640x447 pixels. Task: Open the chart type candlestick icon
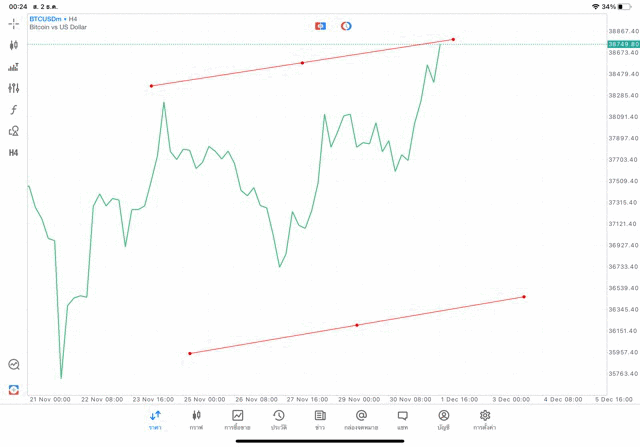click(x=14, y=45)
